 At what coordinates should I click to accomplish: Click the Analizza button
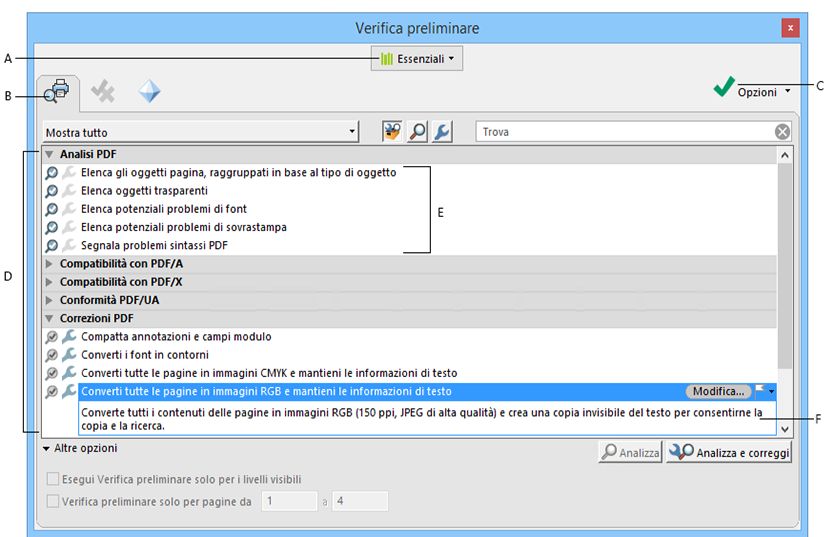pos(630,452)
